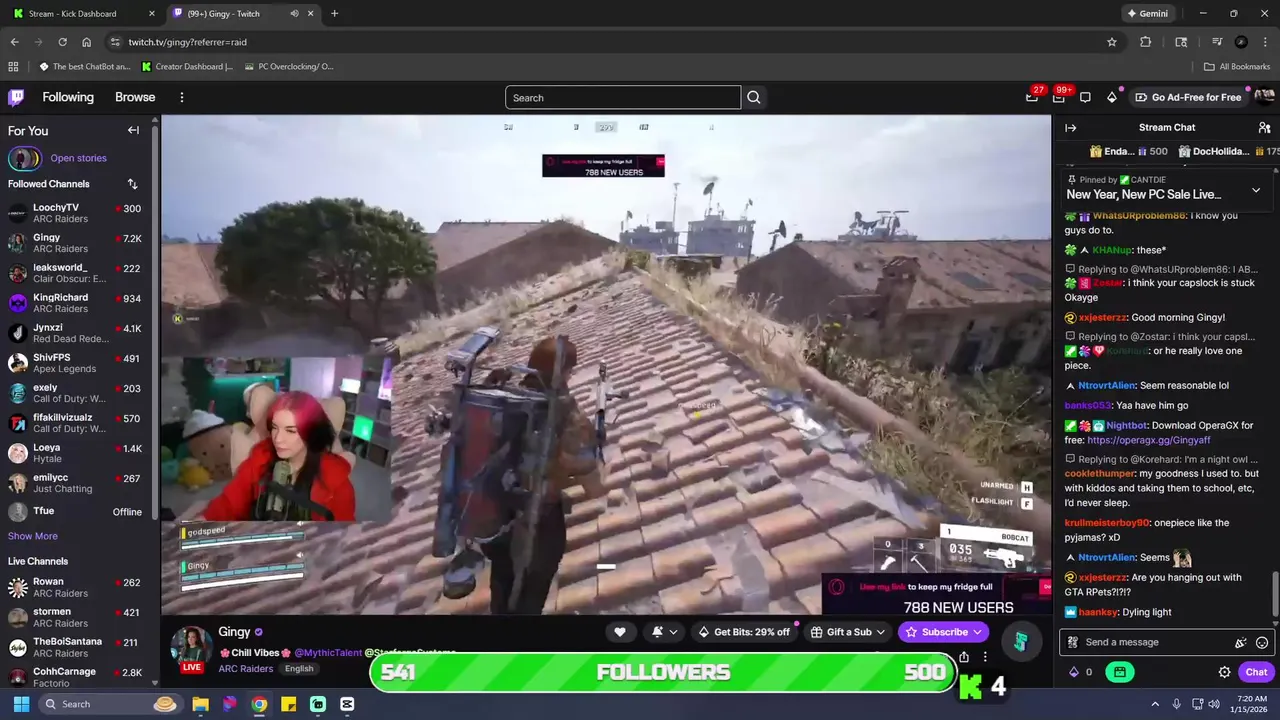Click the search magnifier button
The width and height of the screenshot is (1280, 720).
click(754, 97)
